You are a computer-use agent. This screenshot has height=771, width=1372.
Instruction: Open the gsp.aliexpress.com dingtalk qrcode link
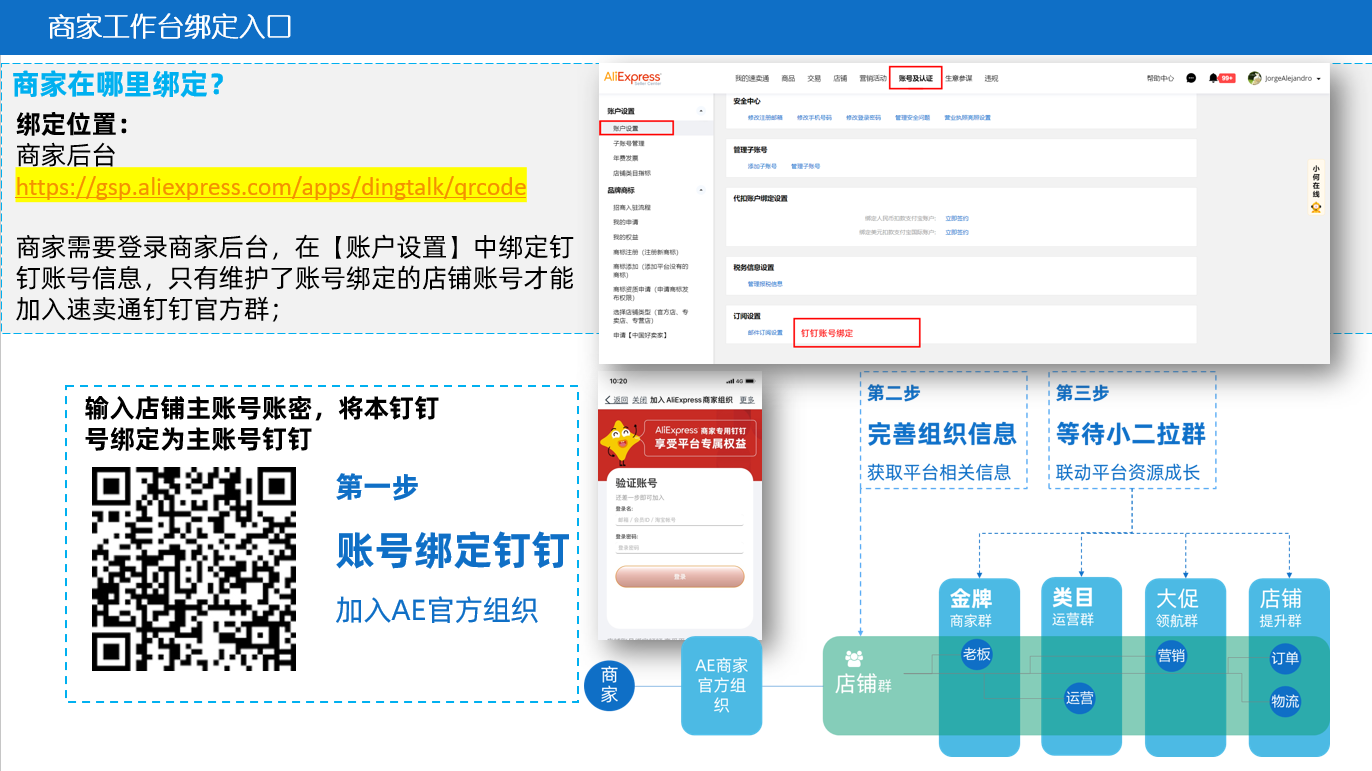click(x=271, y=187)
